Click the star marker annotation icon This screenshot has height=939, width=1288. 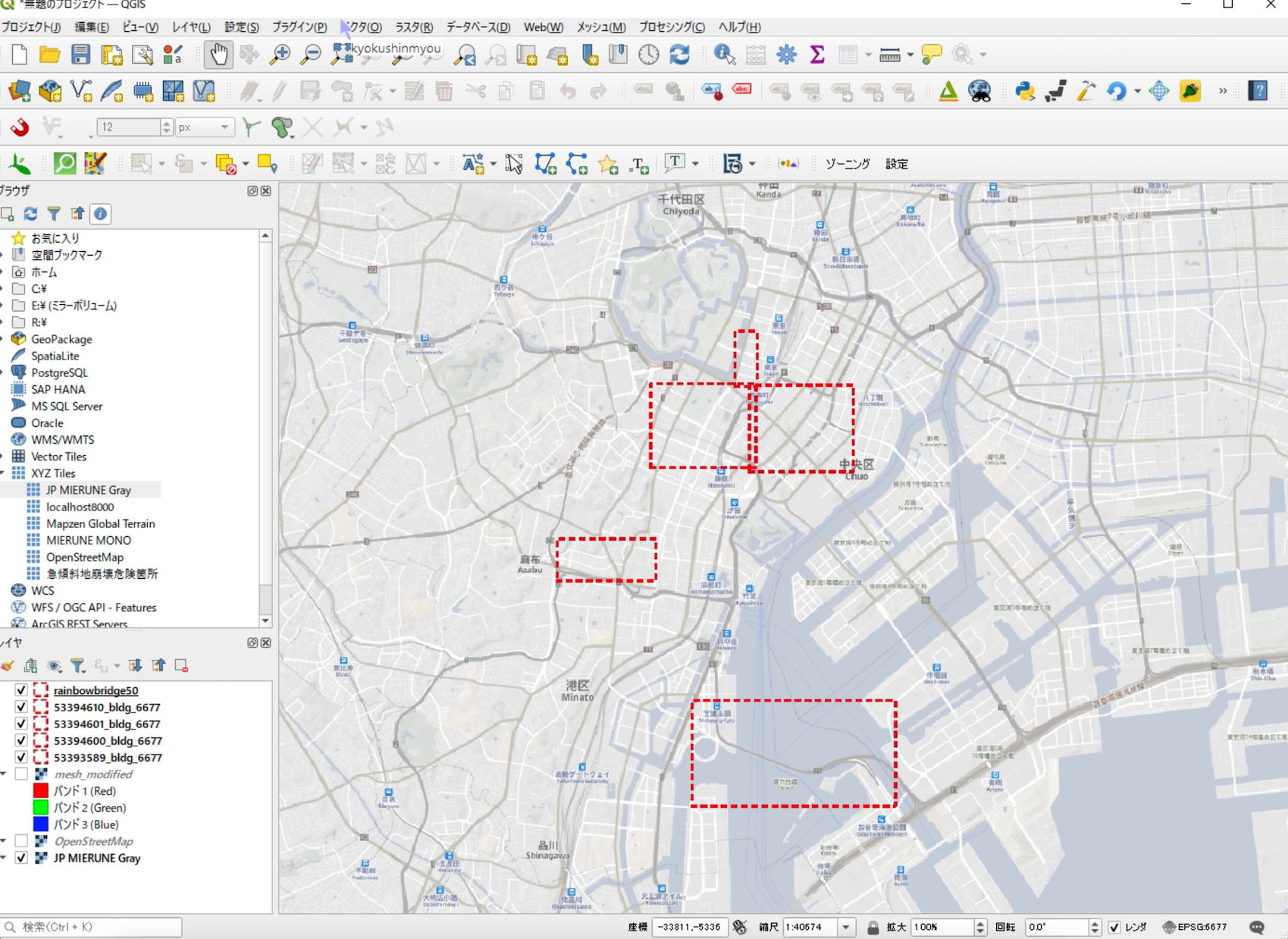[608, 164]
